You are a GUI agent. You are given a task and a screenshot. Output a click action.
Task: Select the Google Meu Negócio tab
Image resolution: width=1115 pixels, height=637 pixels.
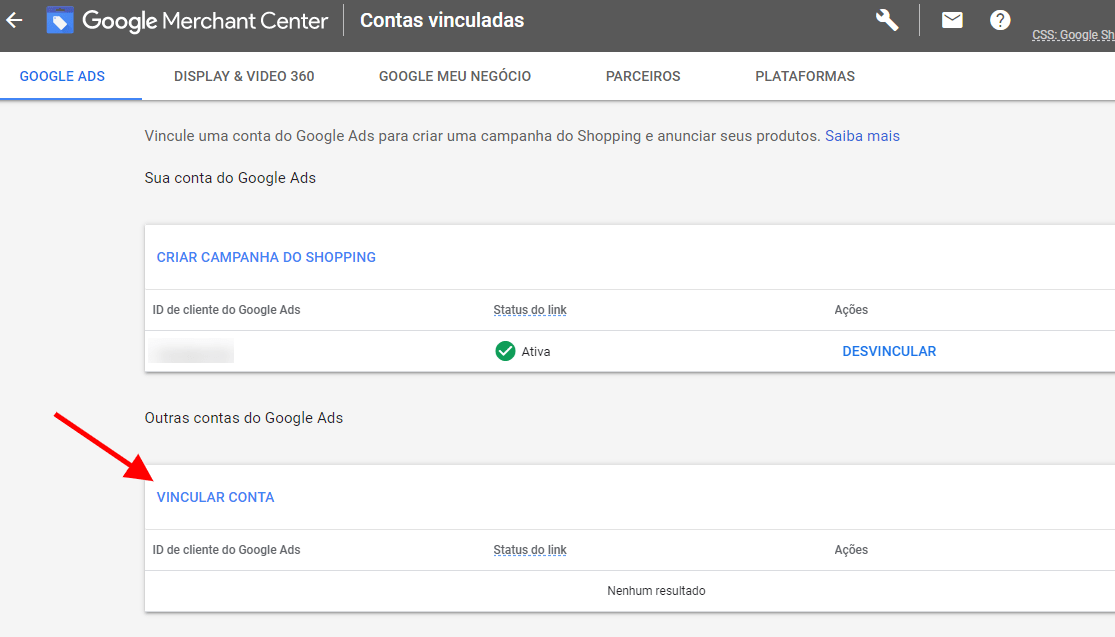point(454,76)
